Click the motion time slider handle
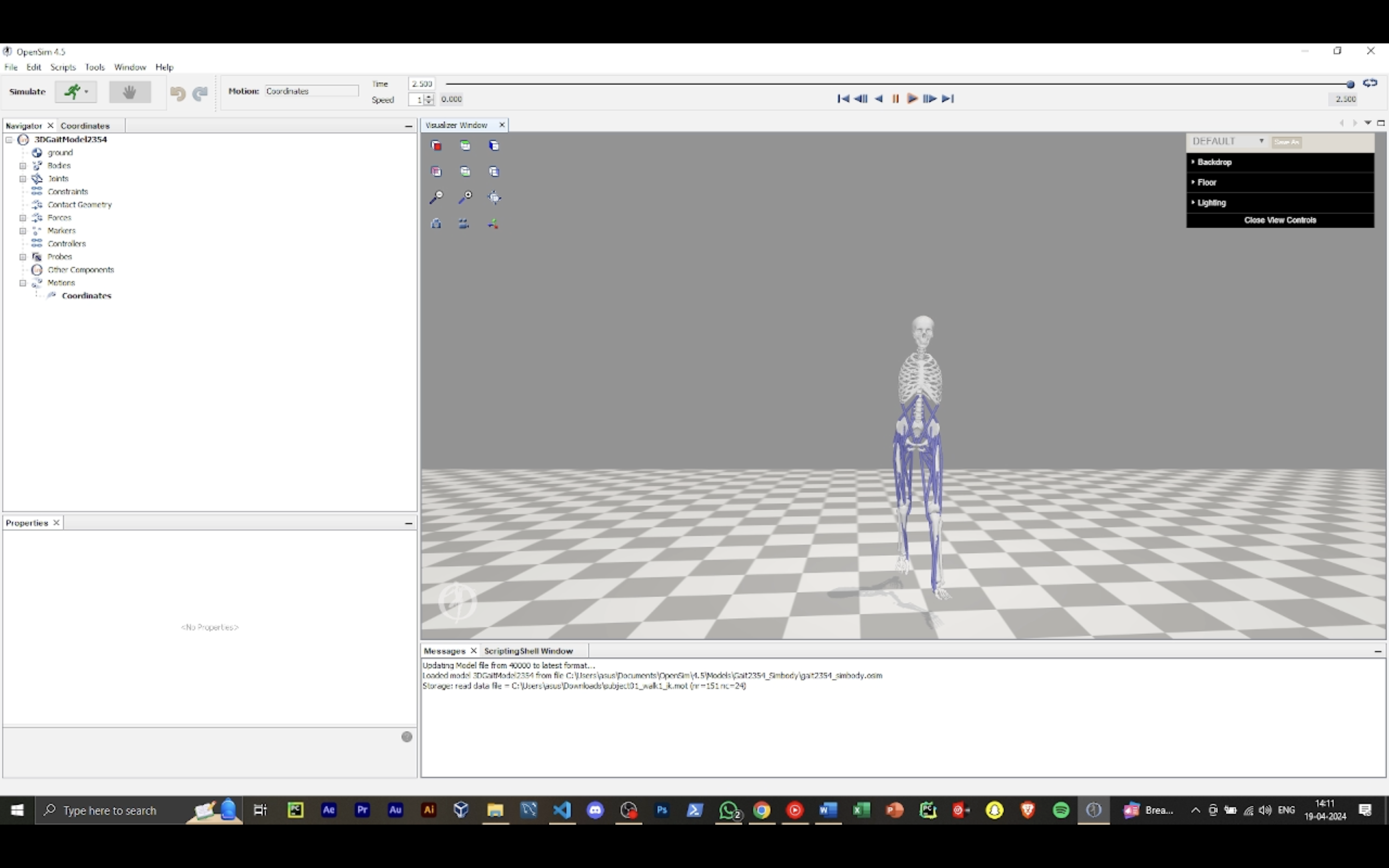This screenshot has width=1389, height=868. (1350, 84)
